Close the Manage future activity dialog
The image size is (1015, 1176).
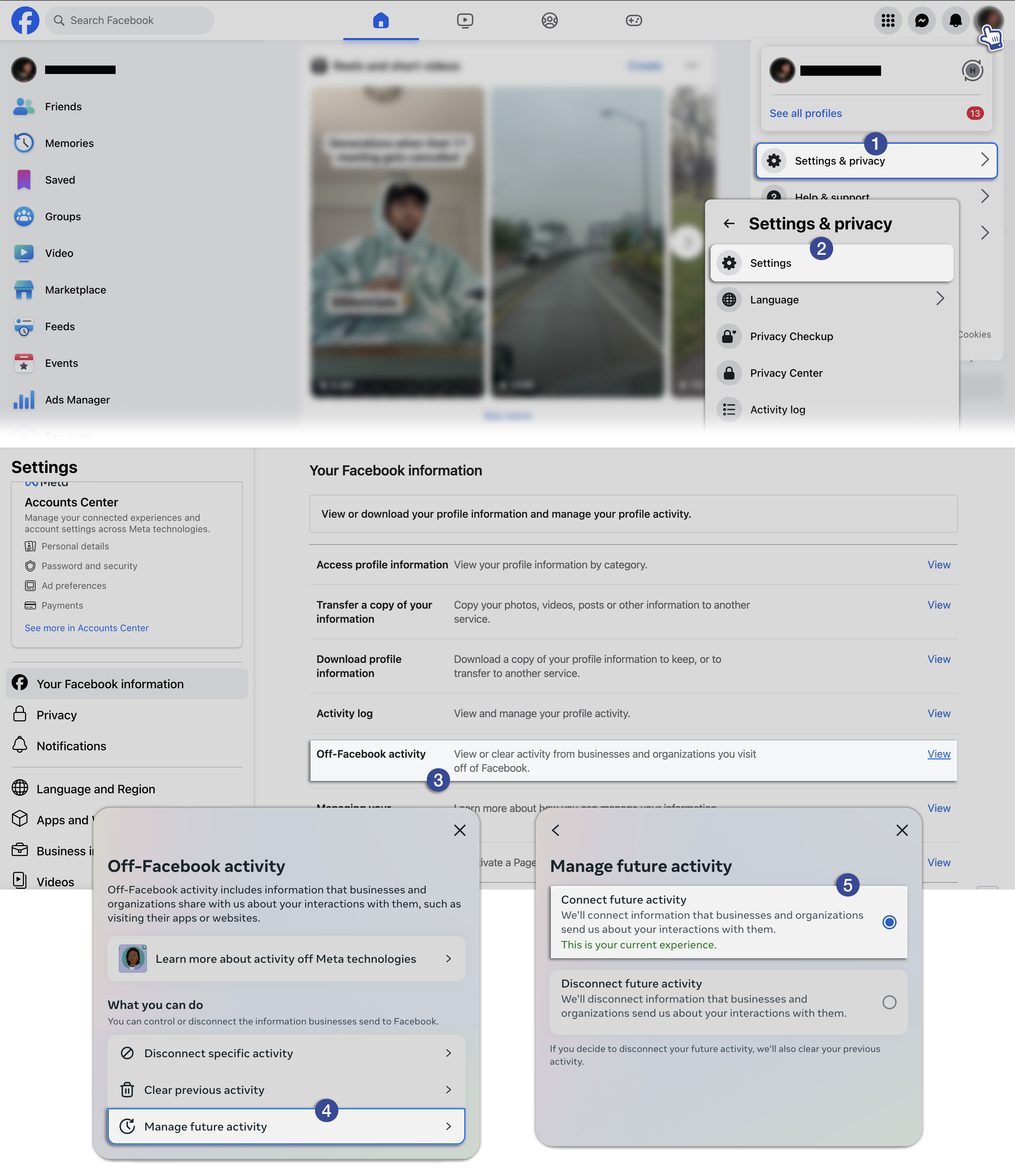[x=902, y=830]
